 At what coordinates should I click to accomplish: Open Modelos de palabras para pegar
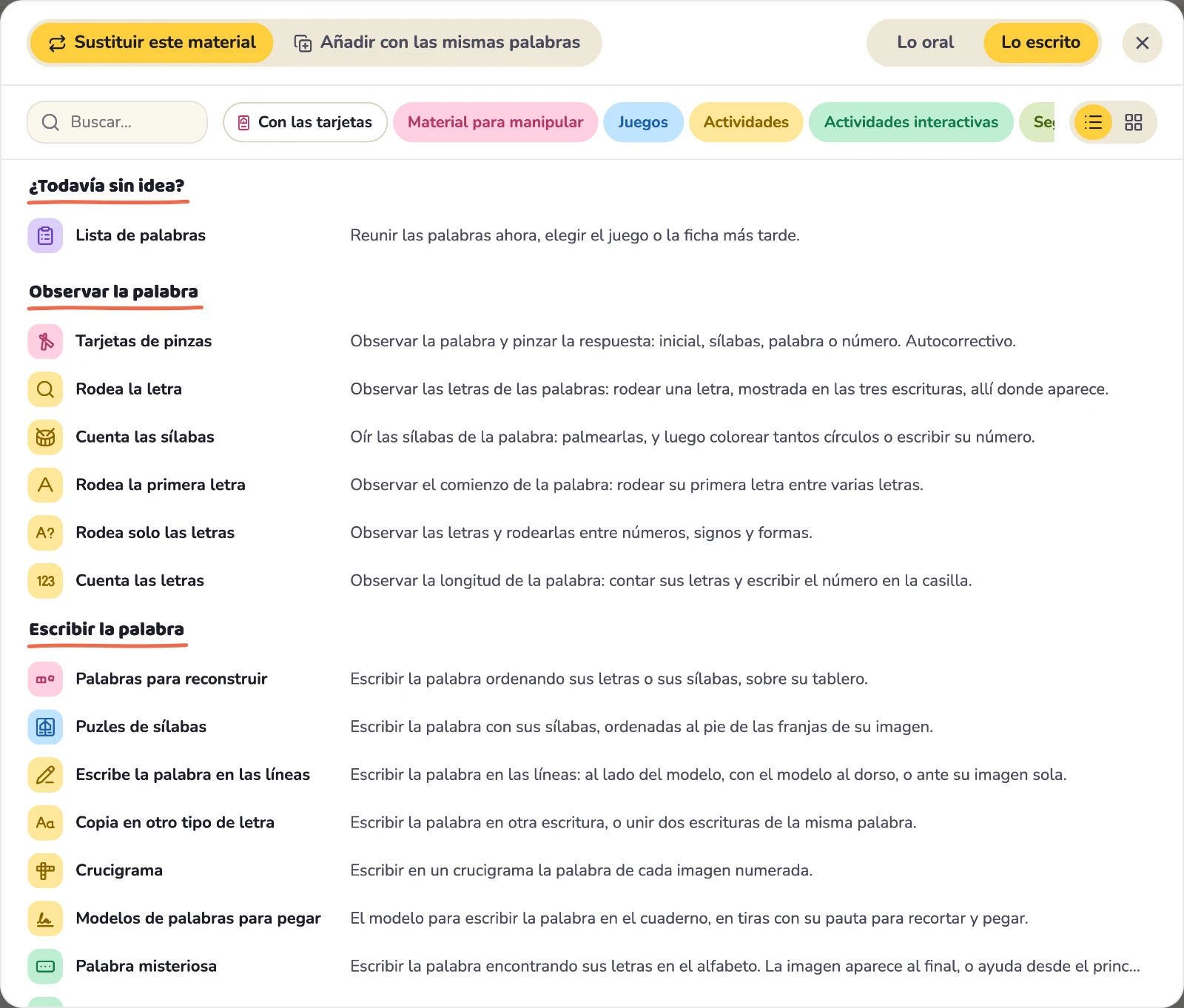pyautogui.click(x=592, y=918)
